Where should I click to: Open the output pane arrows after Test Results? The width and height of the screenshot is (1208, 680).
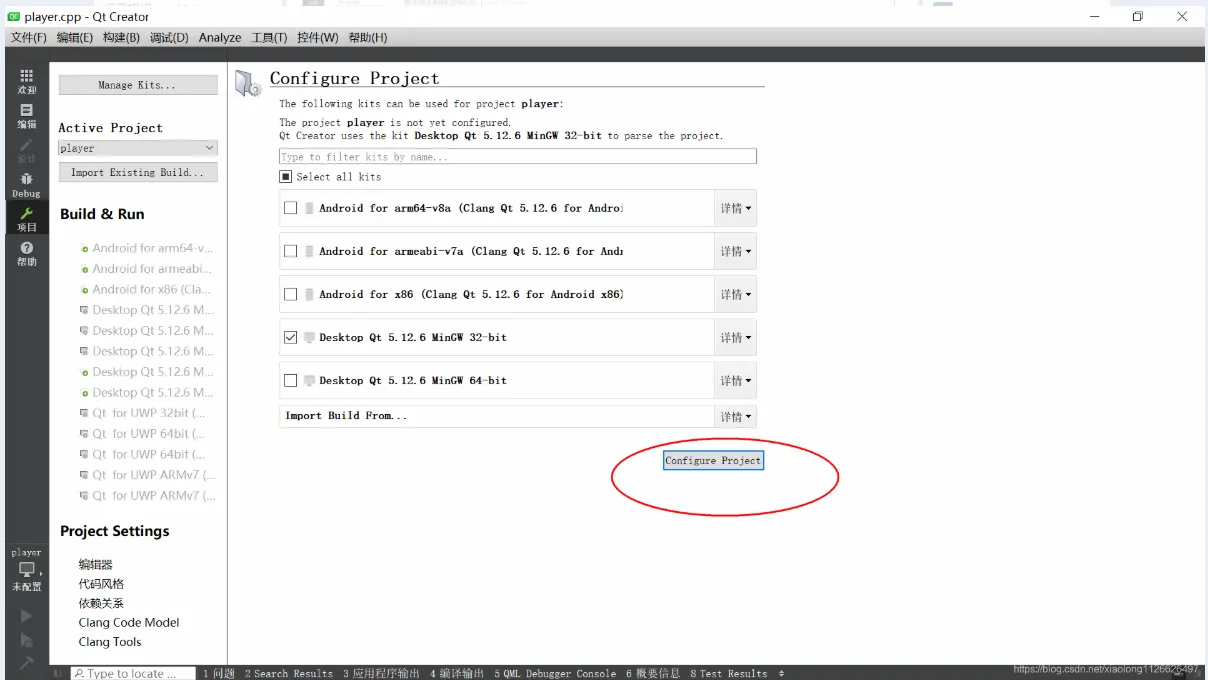point(781,673)
